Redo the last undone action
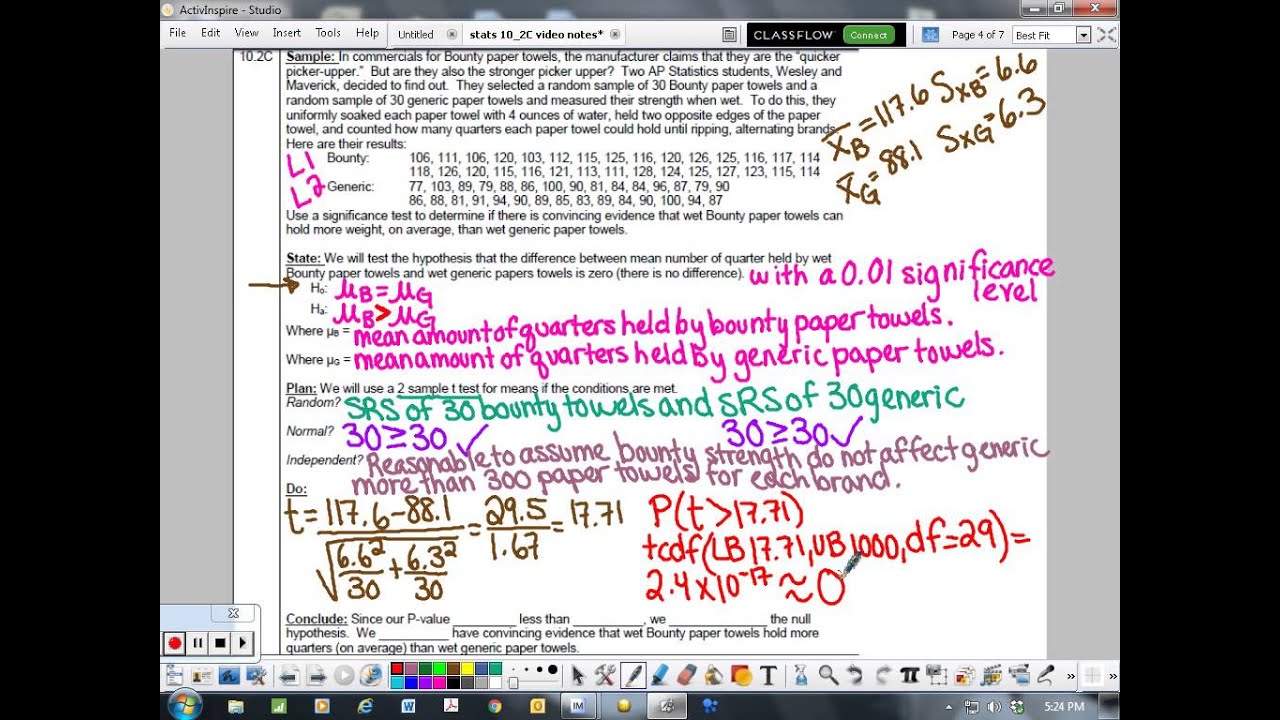 pyautogui.click(x=882, y=675)
